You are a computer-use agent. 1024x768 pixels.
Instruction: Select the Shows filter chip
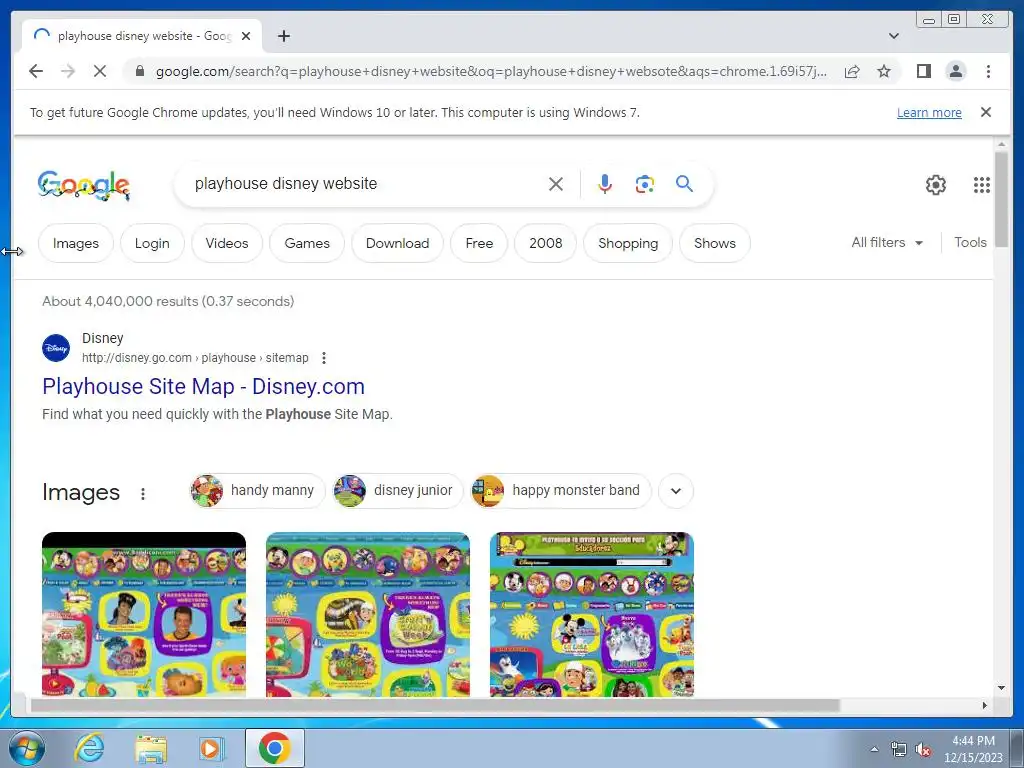click(x=714, y=243)
